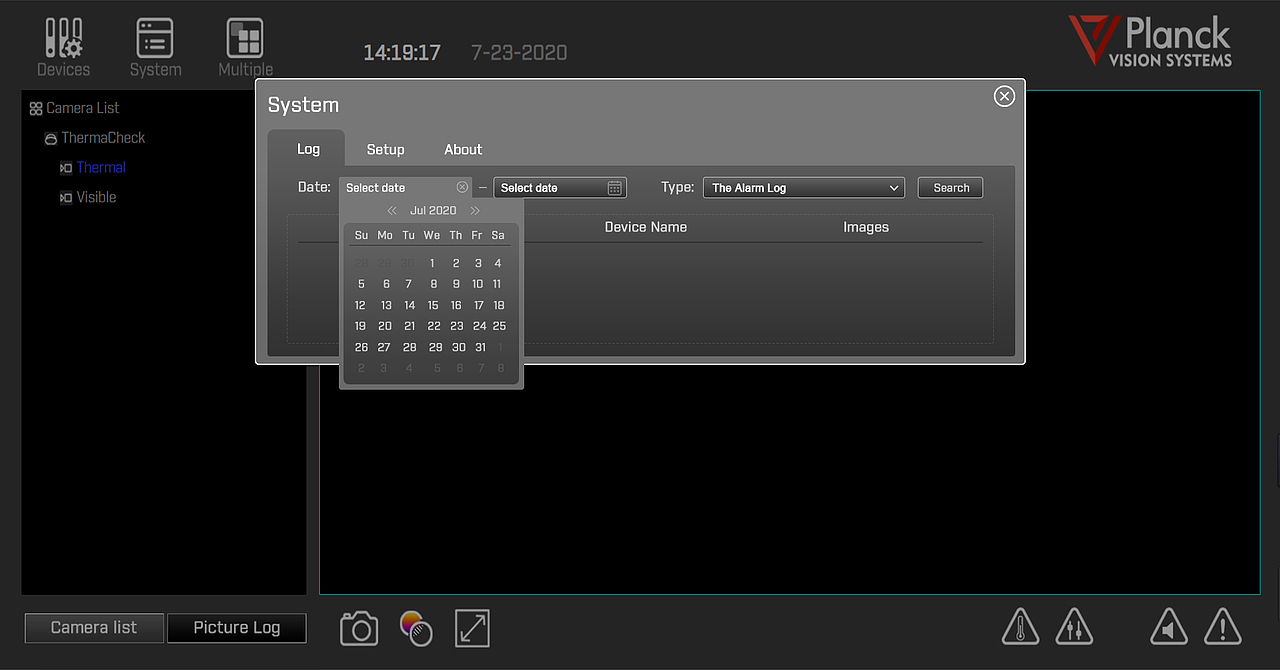Take a snapshot with the camera icon
Image resolution: width=1280 pixels, height=670 pixels.
click(x=359, y=628)
